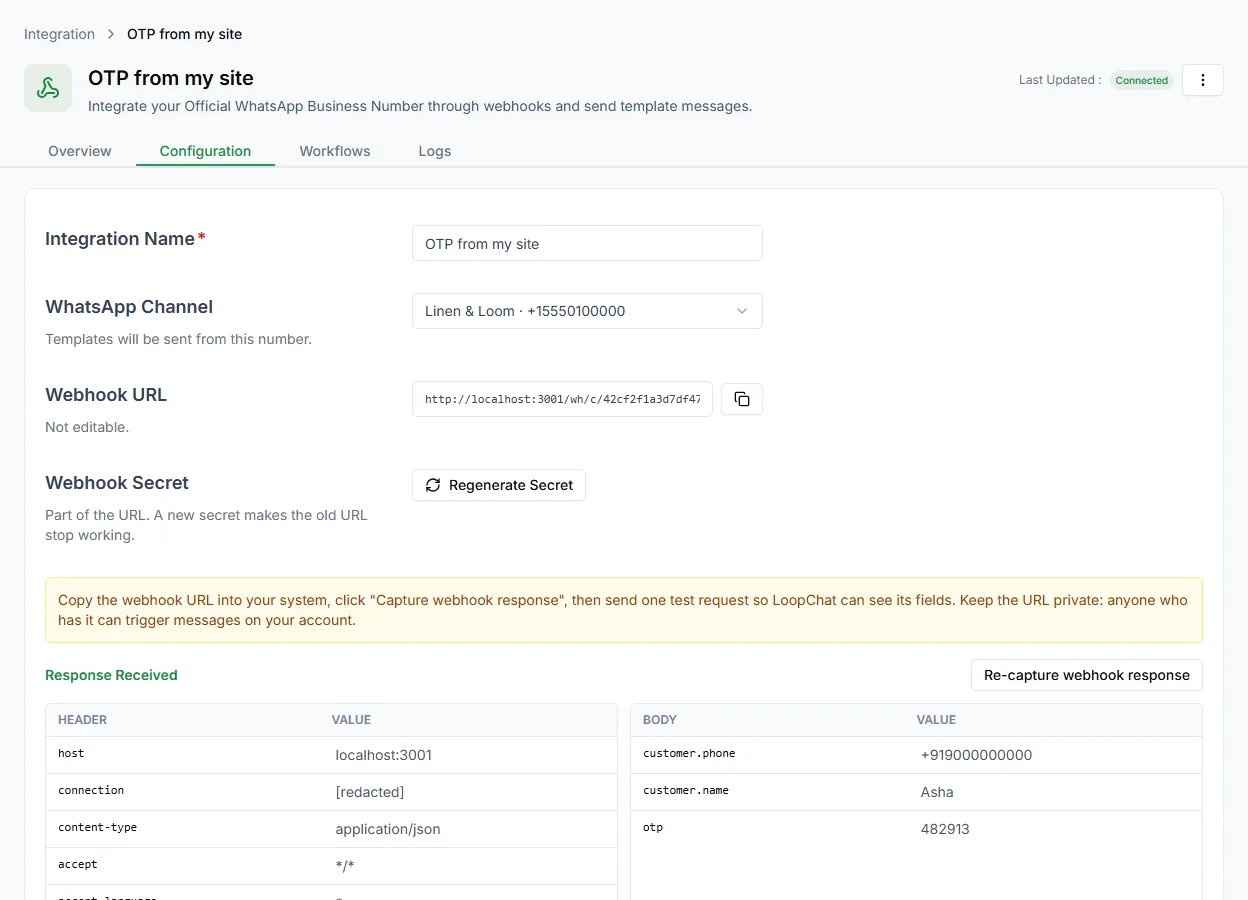1248x900 pixels.
Task: Select the Asha value cell
Action: [937, 792]
